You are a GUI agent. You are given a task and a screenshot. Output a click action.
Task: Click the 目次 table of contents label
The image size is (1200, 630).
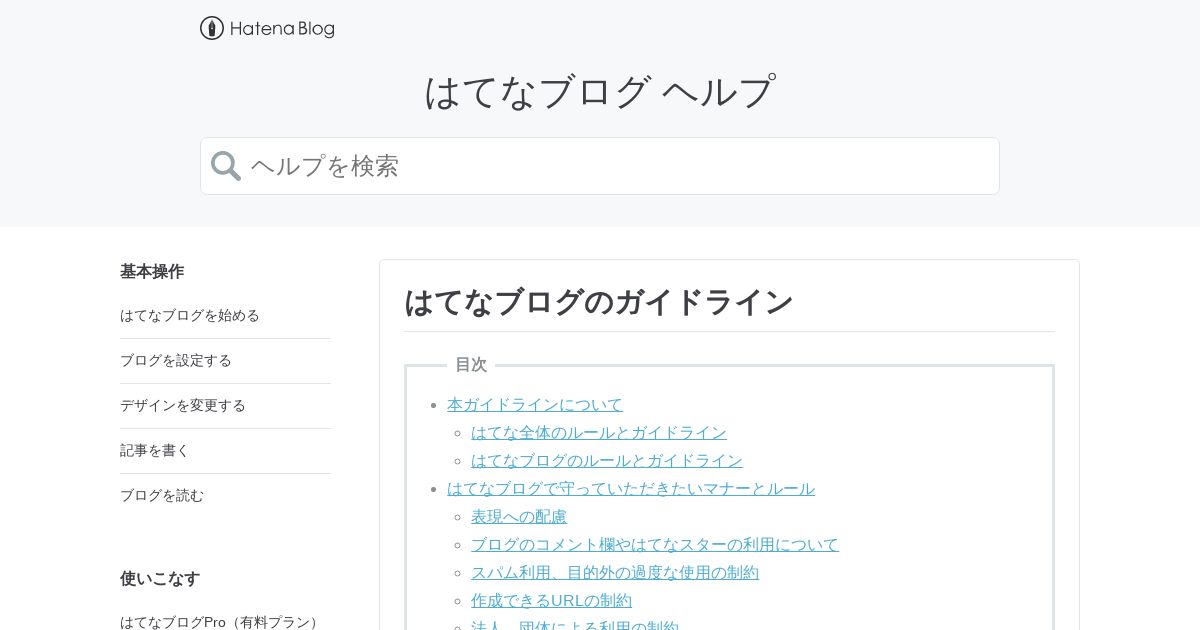tap(471, 364)
